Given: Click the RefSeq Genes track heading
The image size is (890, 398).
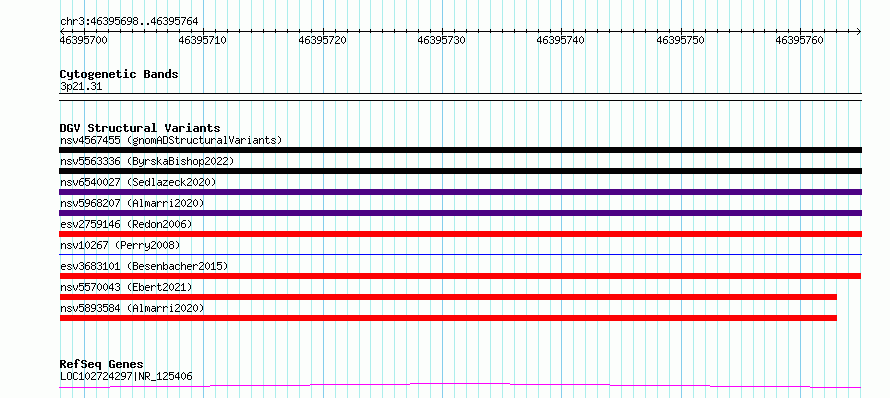Looking at the screenshot, I should click(102, 364).
